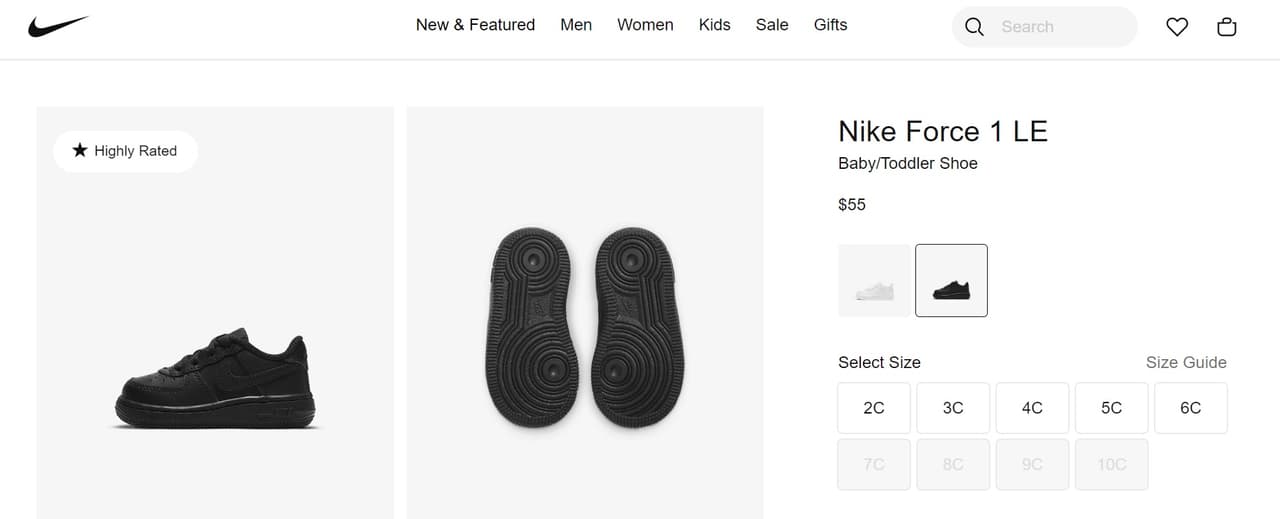1280x519 pixels.
Task: Choose size 4C
Action: [1032, 408]
